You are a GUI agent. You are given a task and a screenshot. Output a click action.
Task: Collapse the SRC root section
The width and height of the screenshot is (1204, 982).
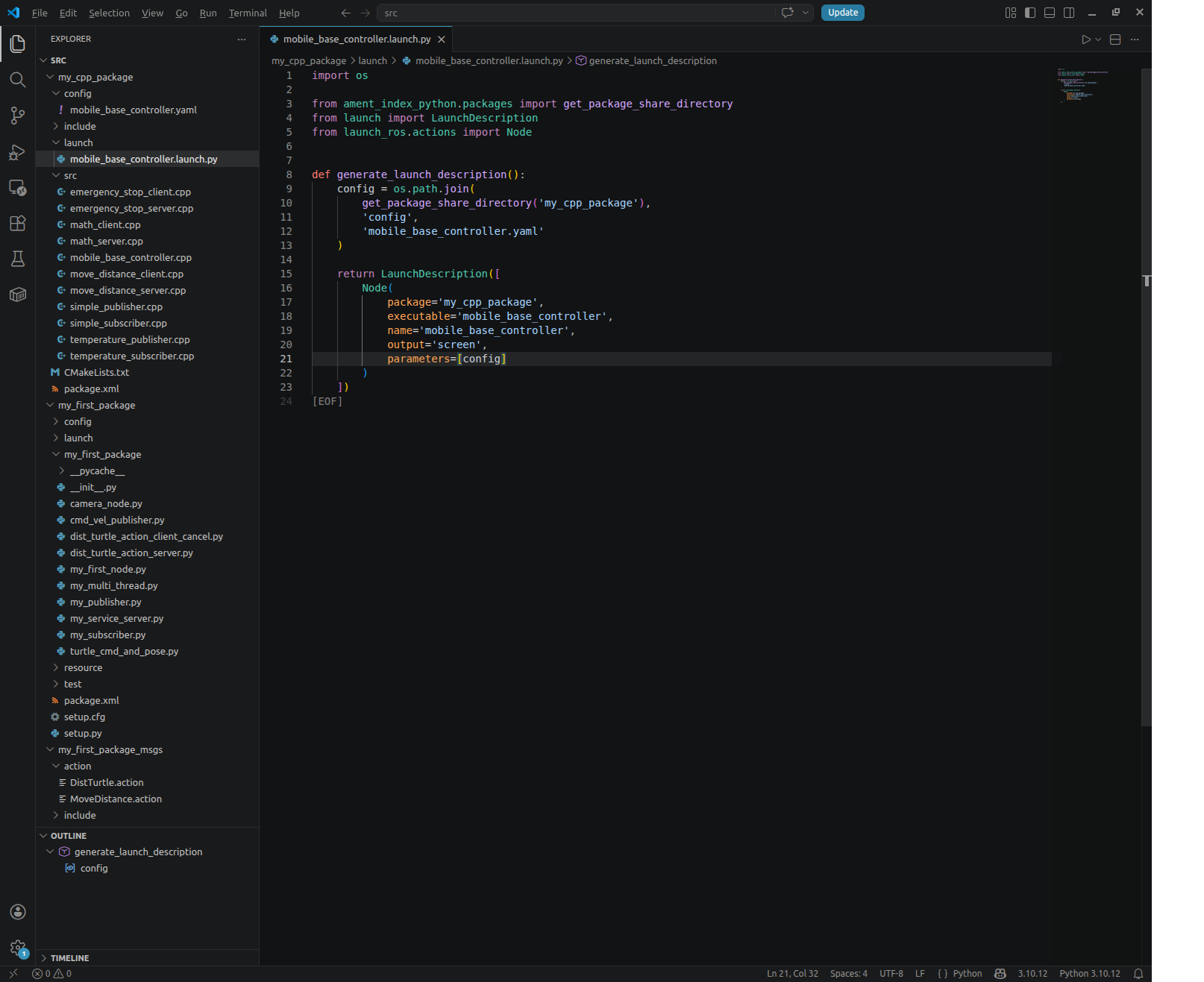pos(43,60)
